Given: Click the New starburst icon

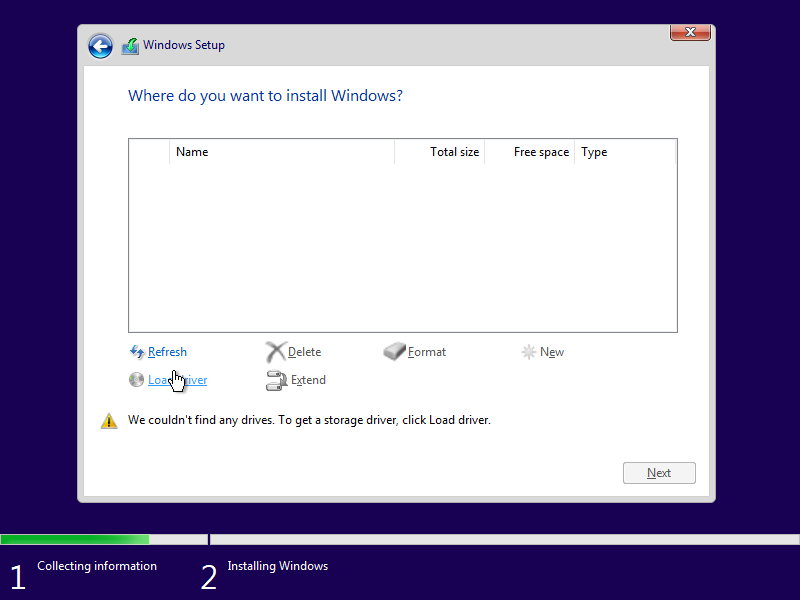Looking at the screenshot, I should [529, 352].
